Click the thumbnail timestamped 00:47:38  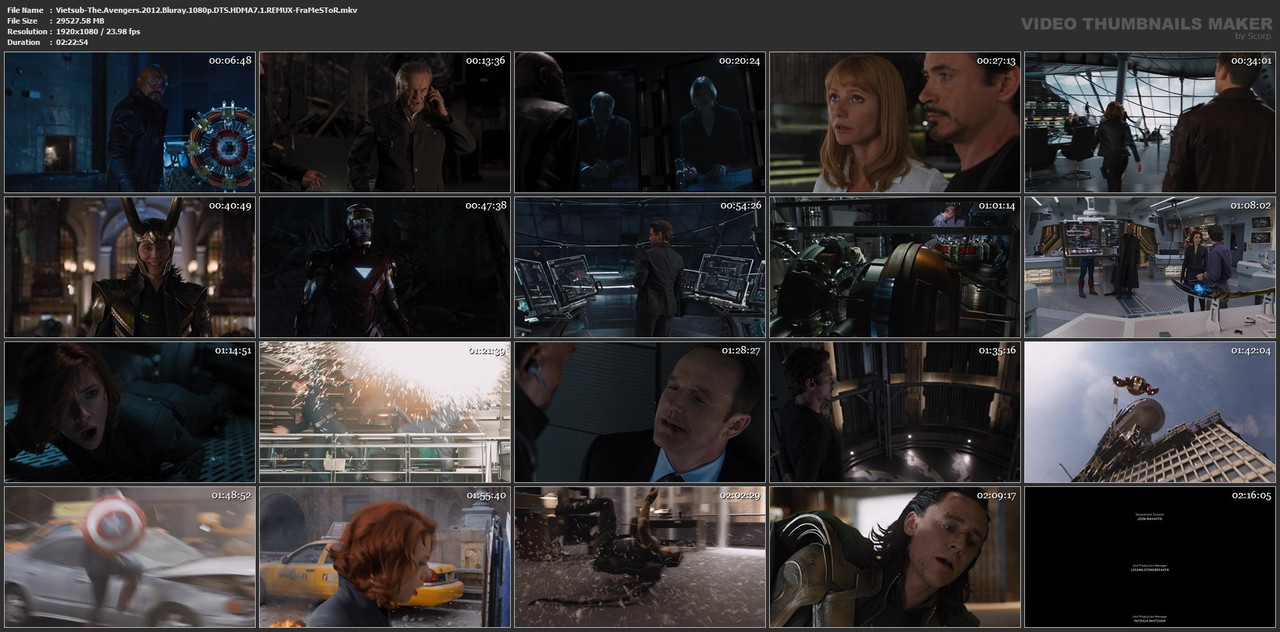[385, 267]
